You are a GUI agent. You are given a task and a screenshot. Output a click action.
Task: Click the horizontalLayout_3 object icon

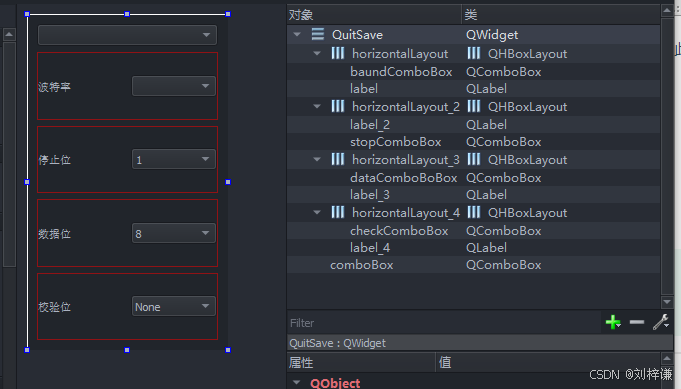[x=338, y=159]
